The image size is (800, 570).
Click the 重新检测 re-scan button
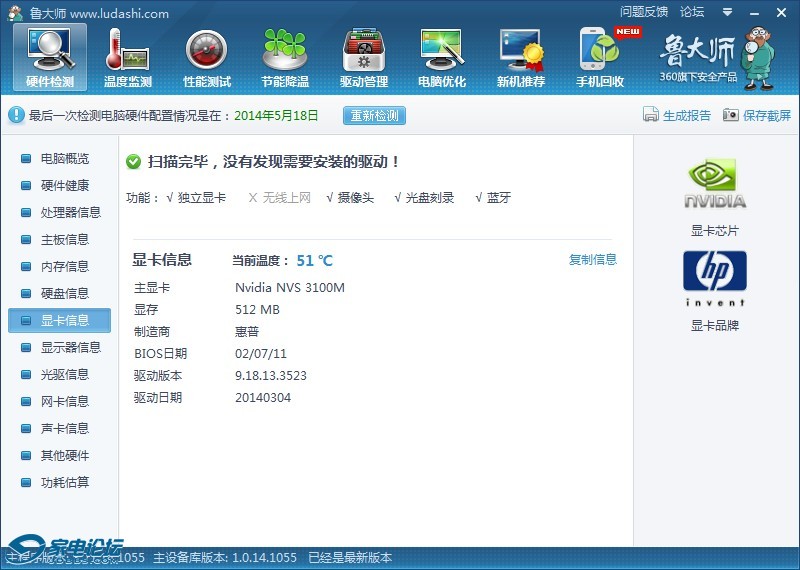[x=374, y=115]
